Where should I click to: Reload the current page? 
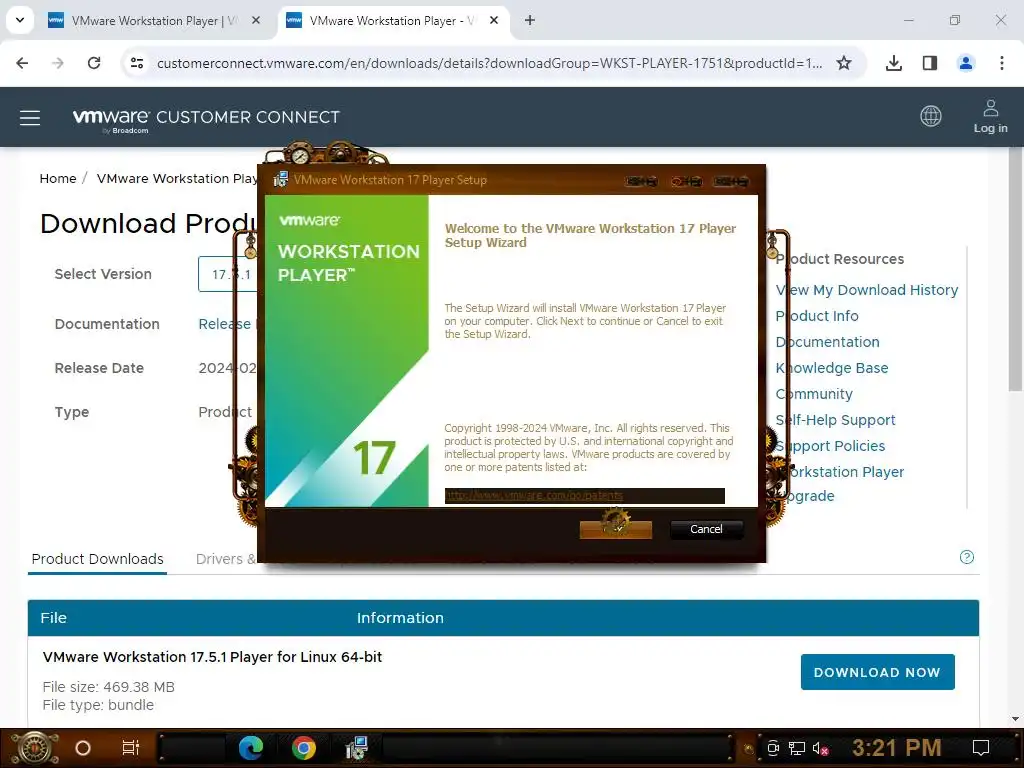click(94, 63)
